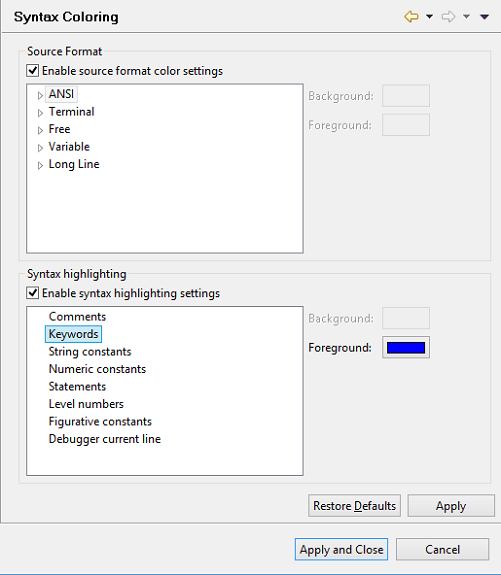Screen dimensions: 501x575
Task: Expand the Terminal tree node
Action: [x=40, y=113]
